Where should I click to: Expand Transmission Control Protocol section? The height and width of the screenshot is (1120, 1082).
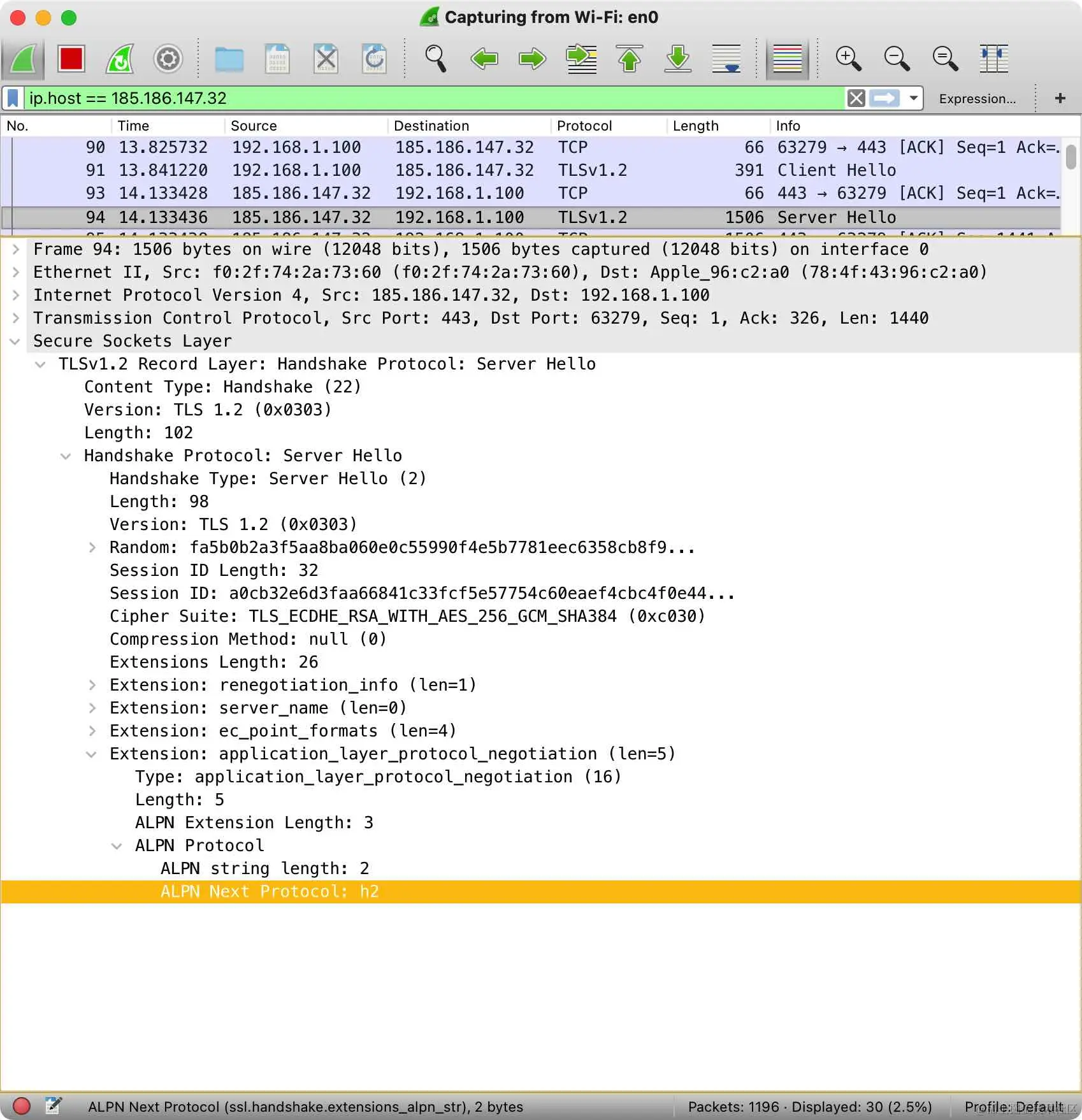coord(16,318)
